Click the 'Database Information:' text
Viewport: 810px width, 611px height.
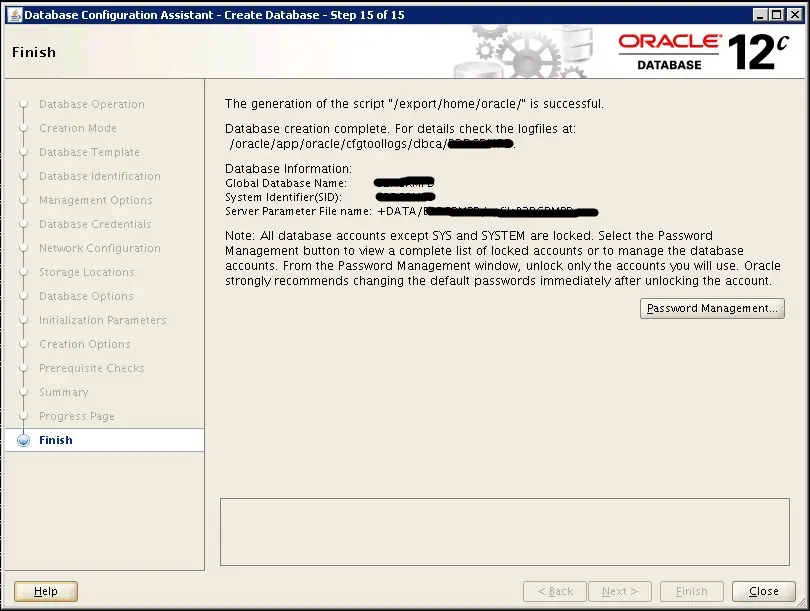point(288,169)
